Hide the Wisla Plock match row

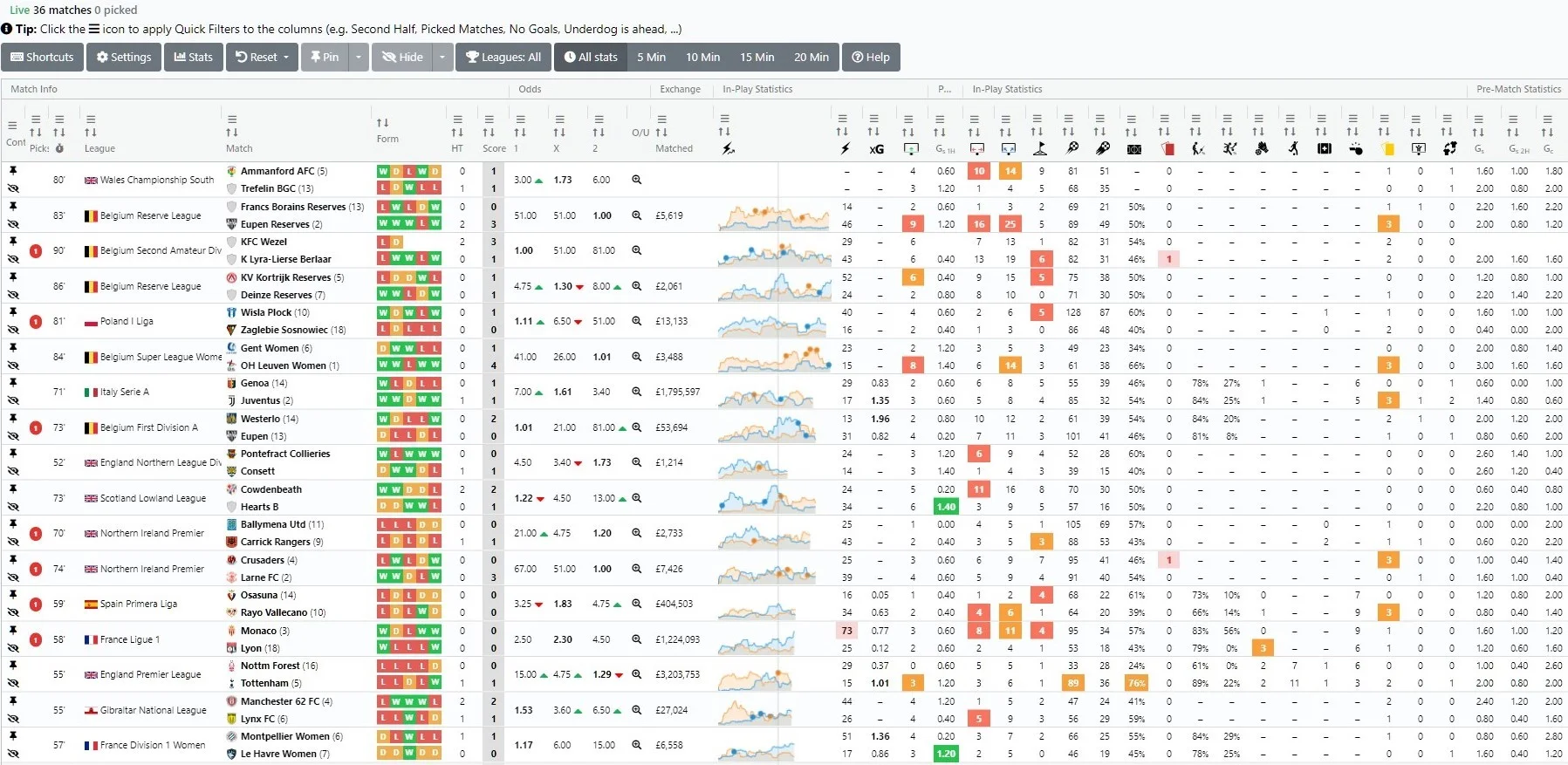13,330
